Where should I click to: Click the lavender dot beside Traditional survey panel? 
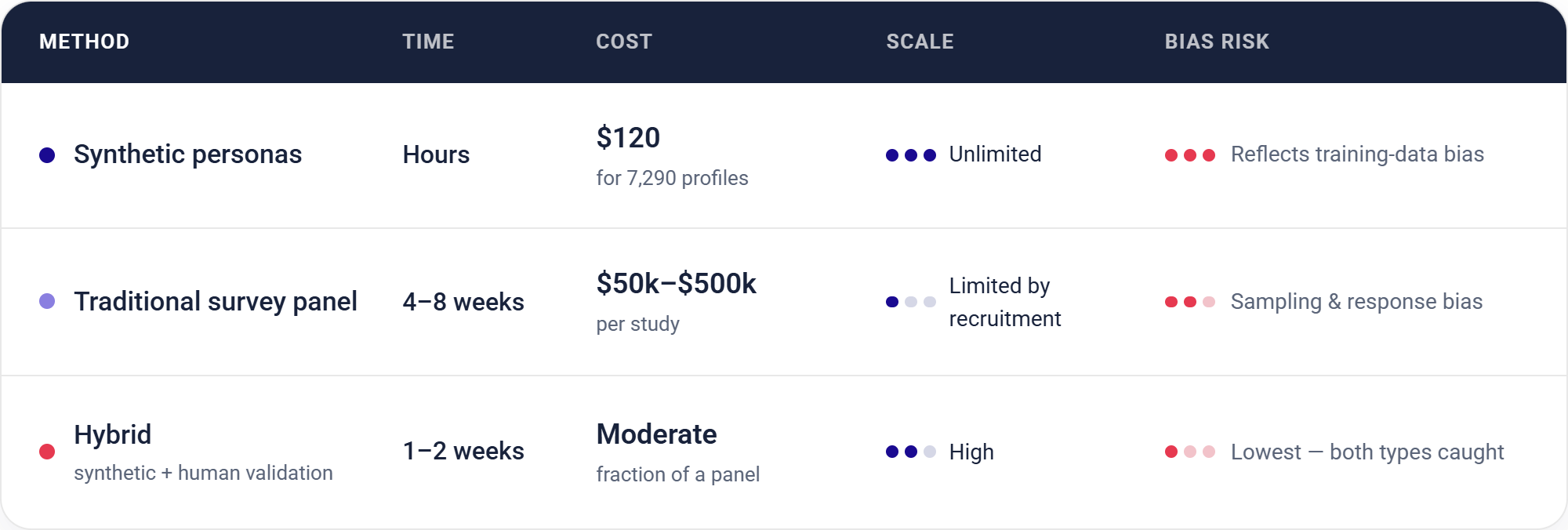pos(47,301)
